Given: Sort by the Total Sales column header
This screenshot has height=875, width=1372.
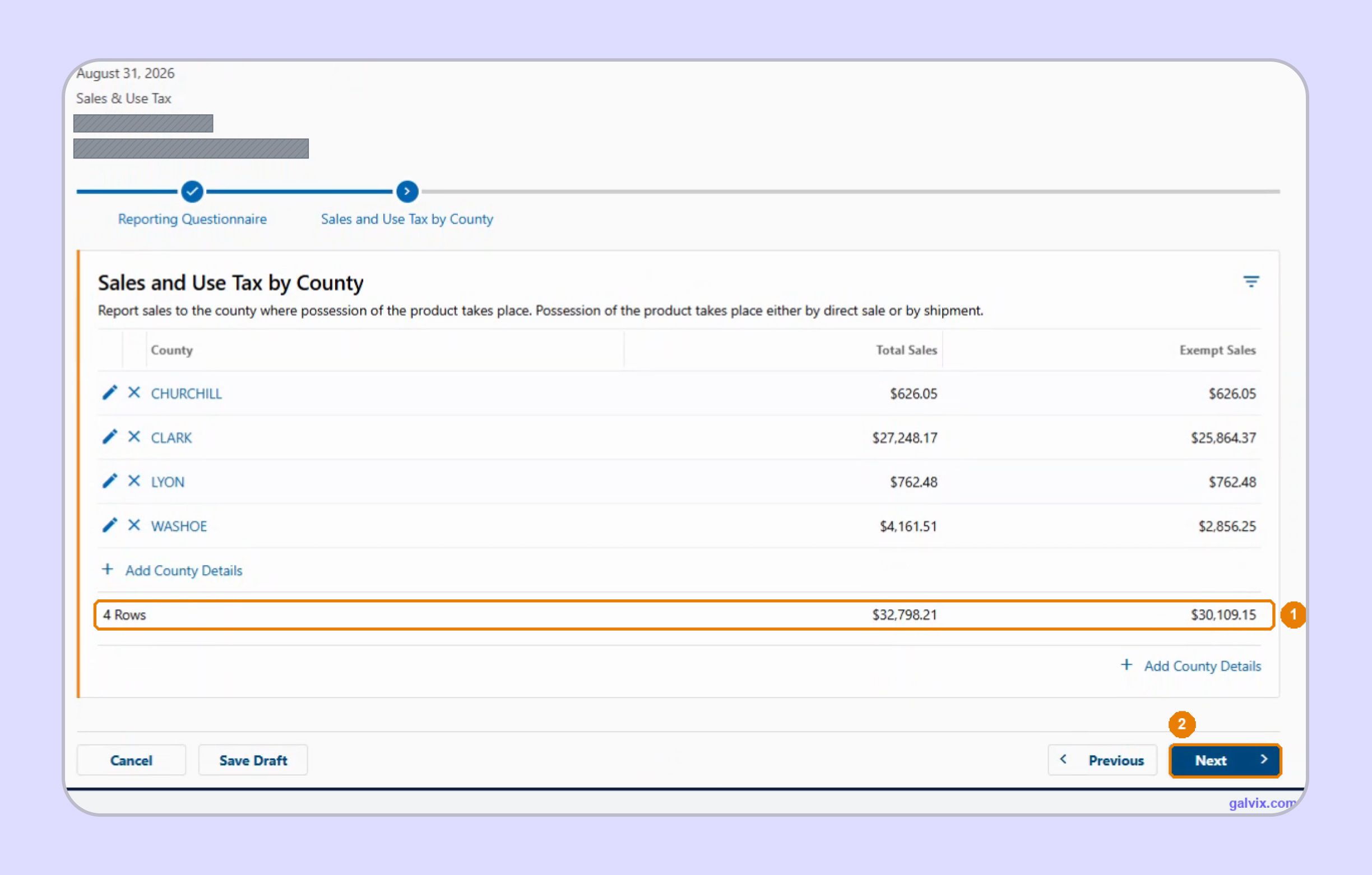Looking at the screenshot, I should (x=906, y=350).
